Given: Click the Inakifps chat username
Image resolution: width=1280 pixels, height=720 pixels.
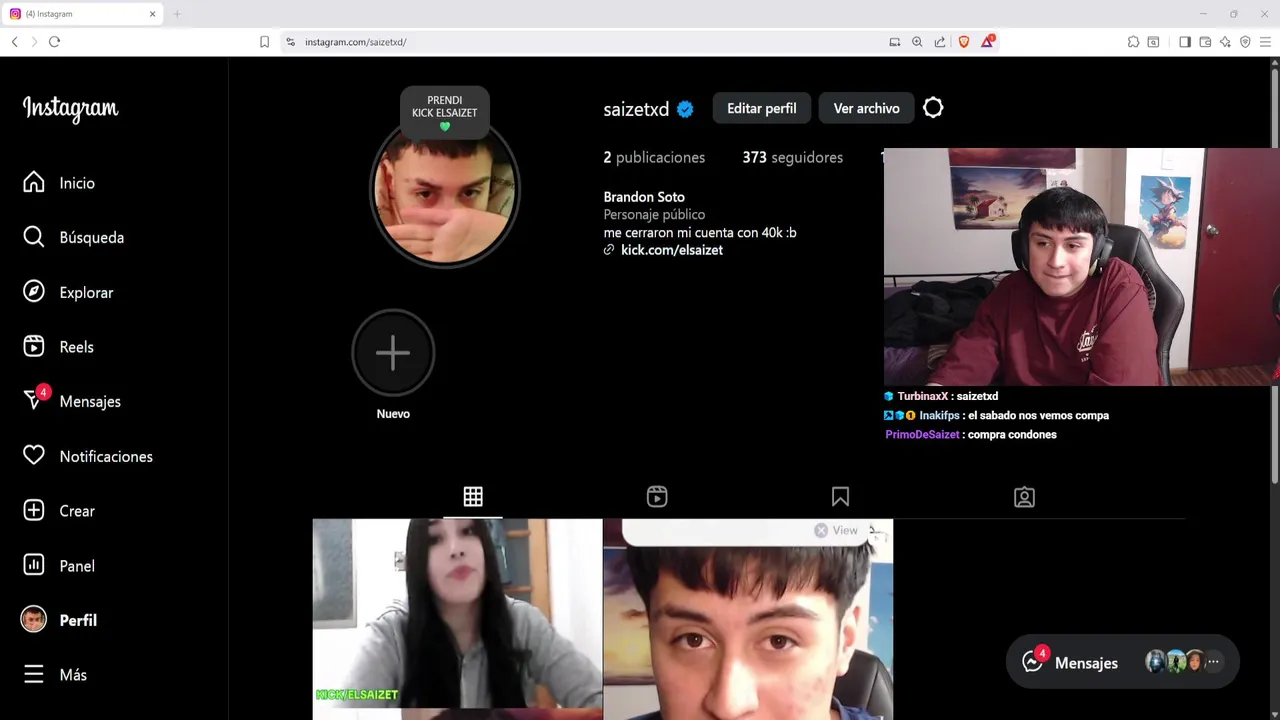Looking at the screenshot, I should coord(940,415).
